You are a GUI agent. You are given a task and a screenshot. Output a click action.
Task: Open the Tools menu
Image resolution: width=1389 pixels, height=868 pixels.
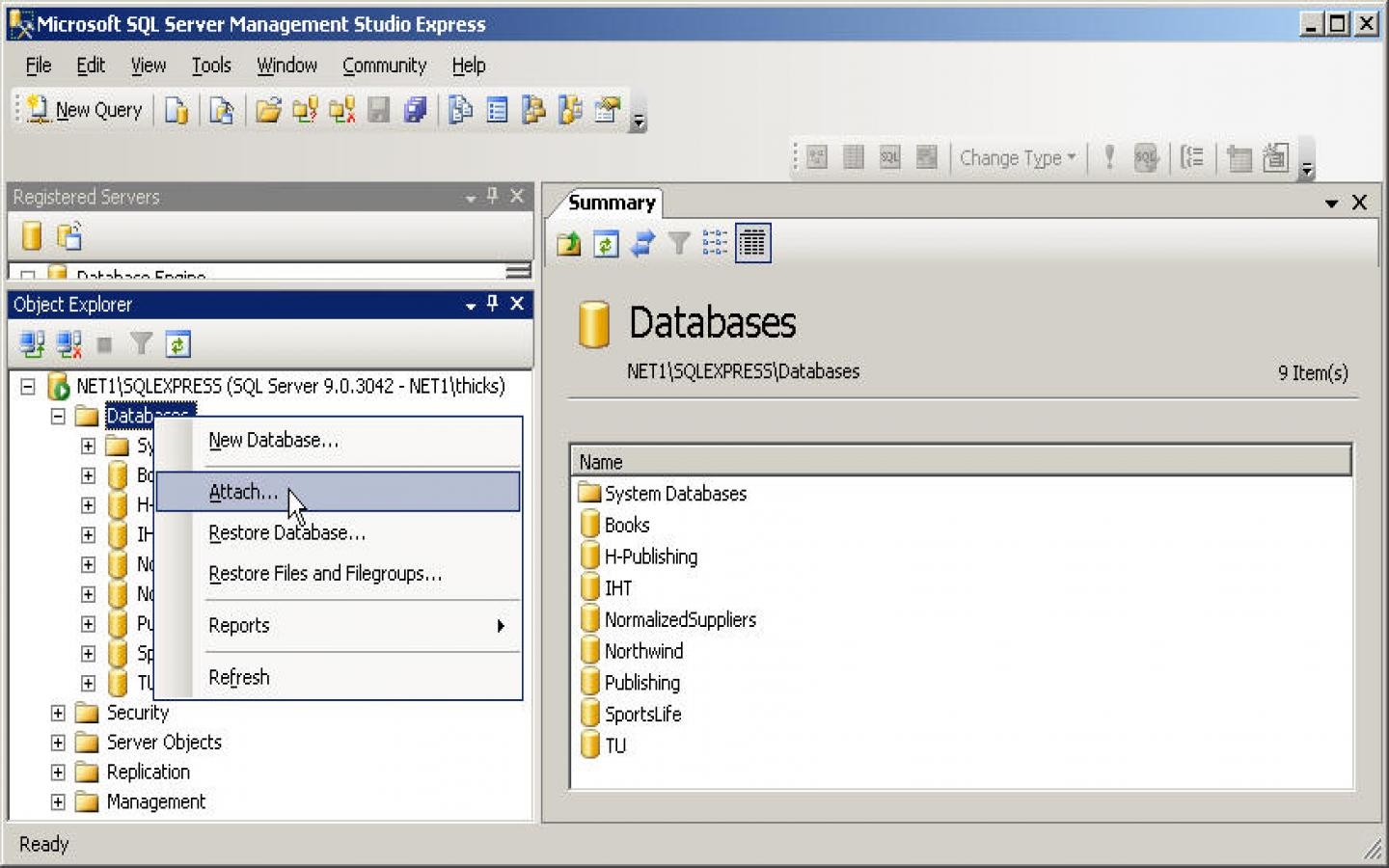point(211,66)
